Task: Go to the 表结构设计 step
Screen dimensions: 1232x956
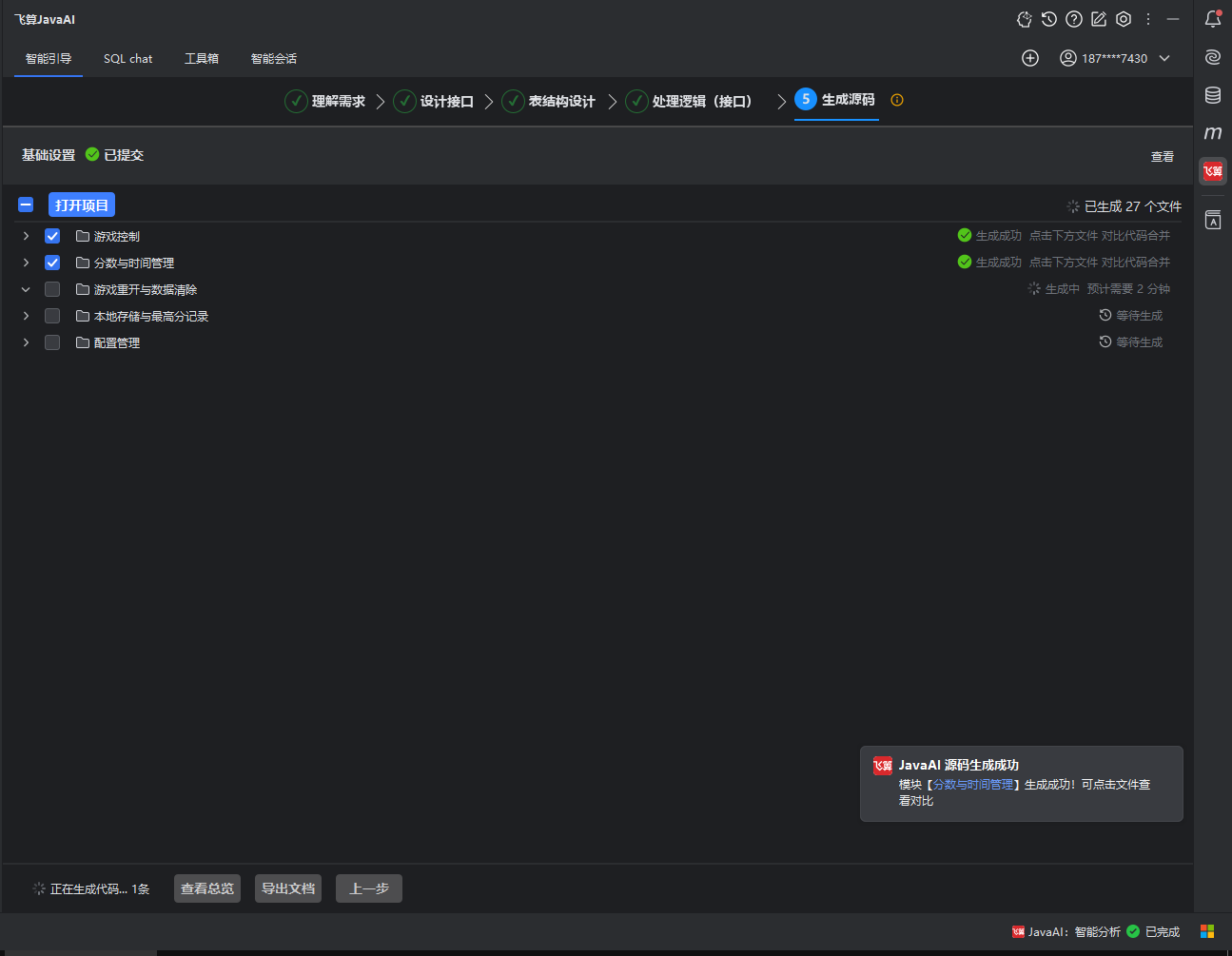Action: [x=548, y=101]
